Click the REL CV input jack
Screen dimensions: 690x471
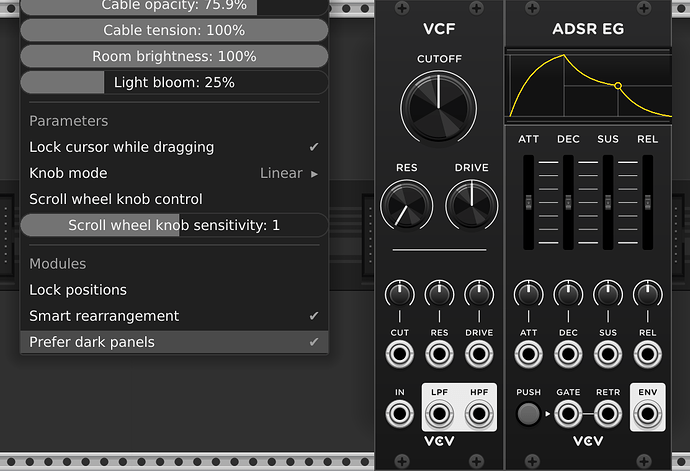[647, 354]
